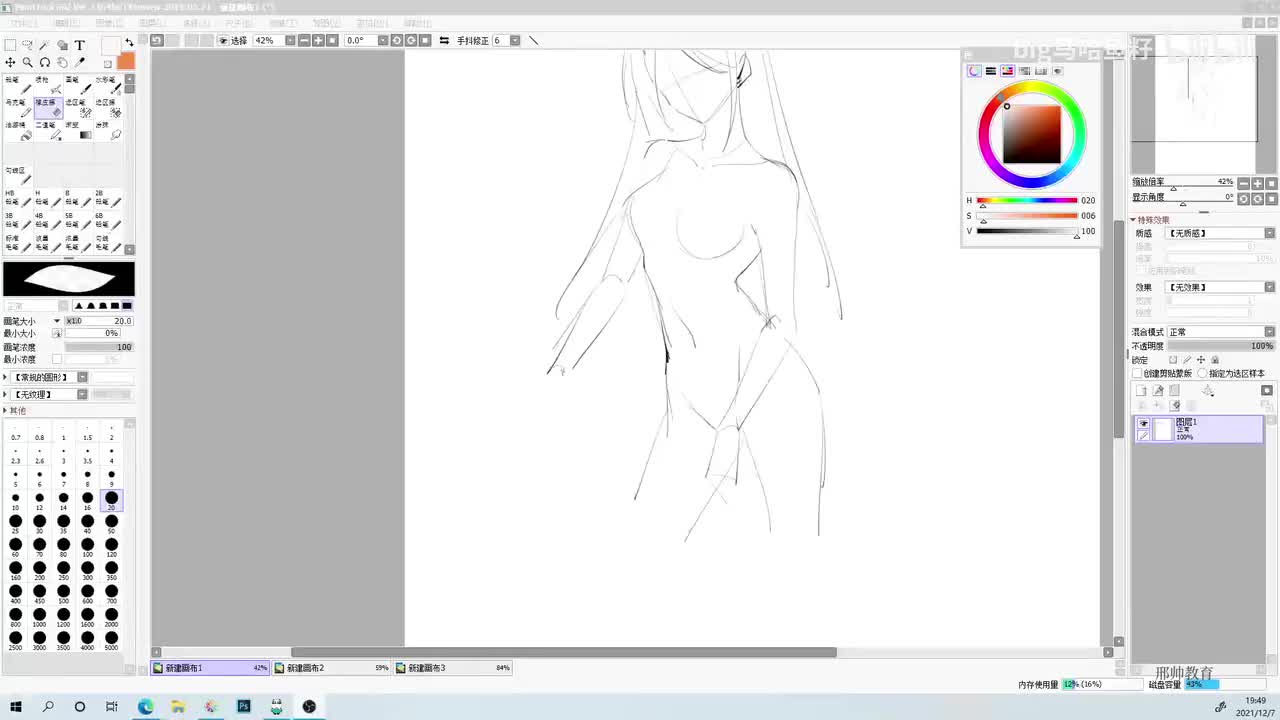The image size is (1280, 720).
Task: Open Photoshop from the taskbar
Action: point(243,706)
